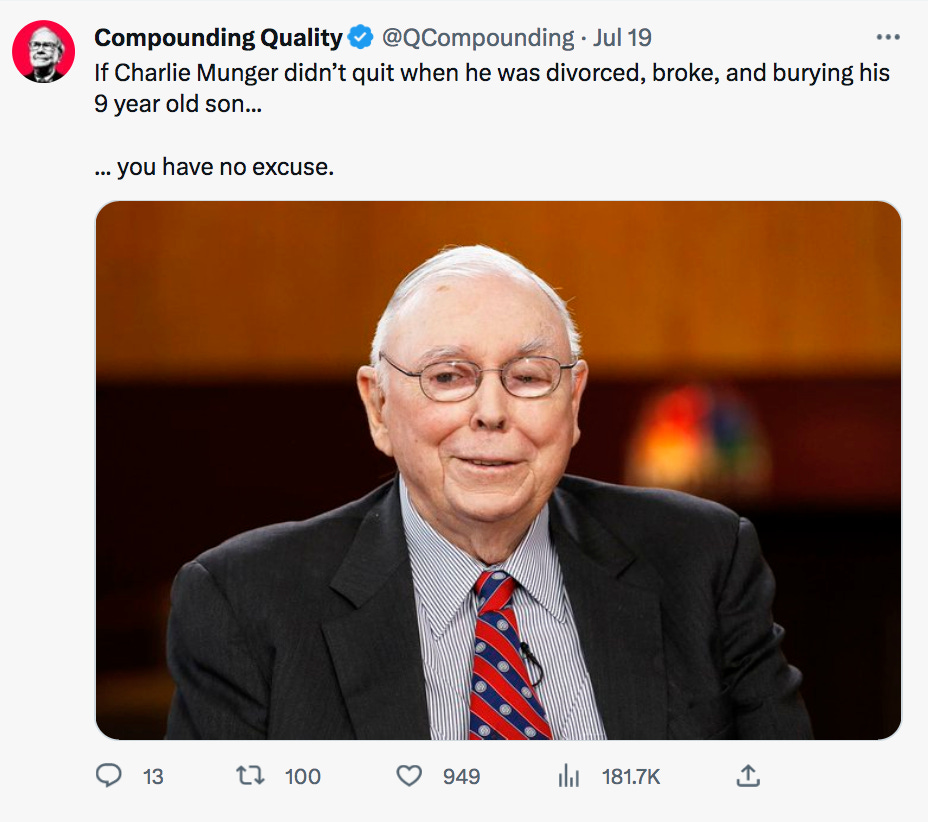Click the upward arrow share button
Screen dimensions: 928x822
[x=747, y=775]
